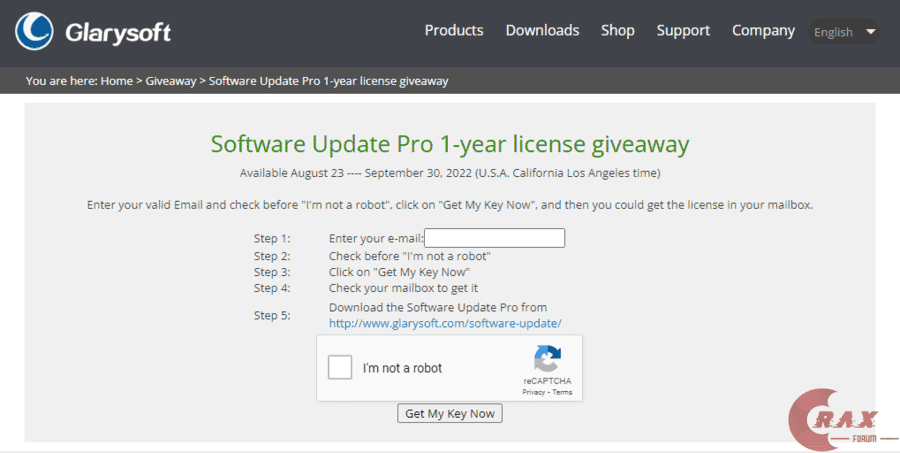Click the giveaway page title heading
Viewport: 900px width, 453px height.
[x=450, y=144]
